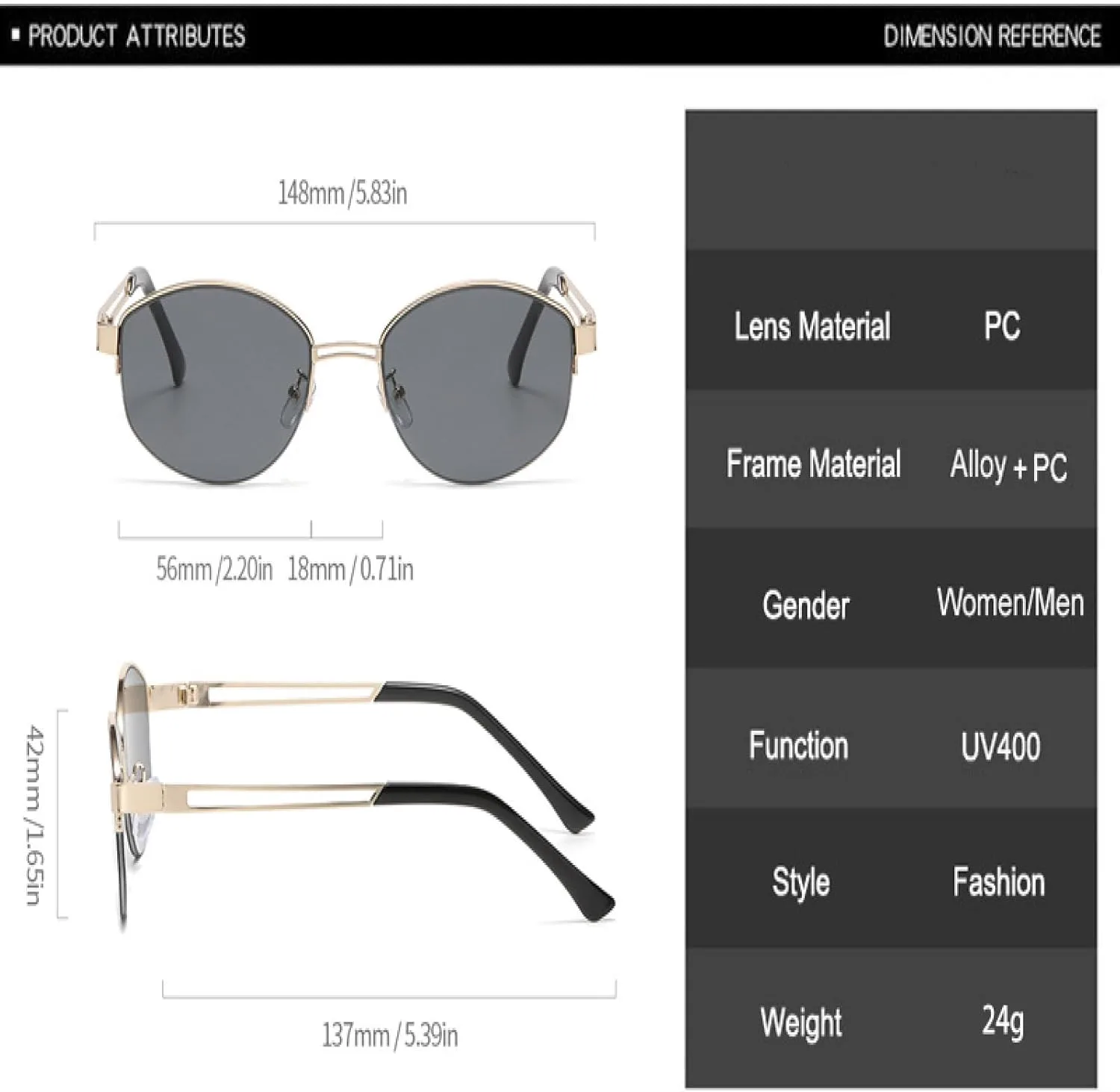
Task: Click the Gender row label
Action: click(806, 605)
